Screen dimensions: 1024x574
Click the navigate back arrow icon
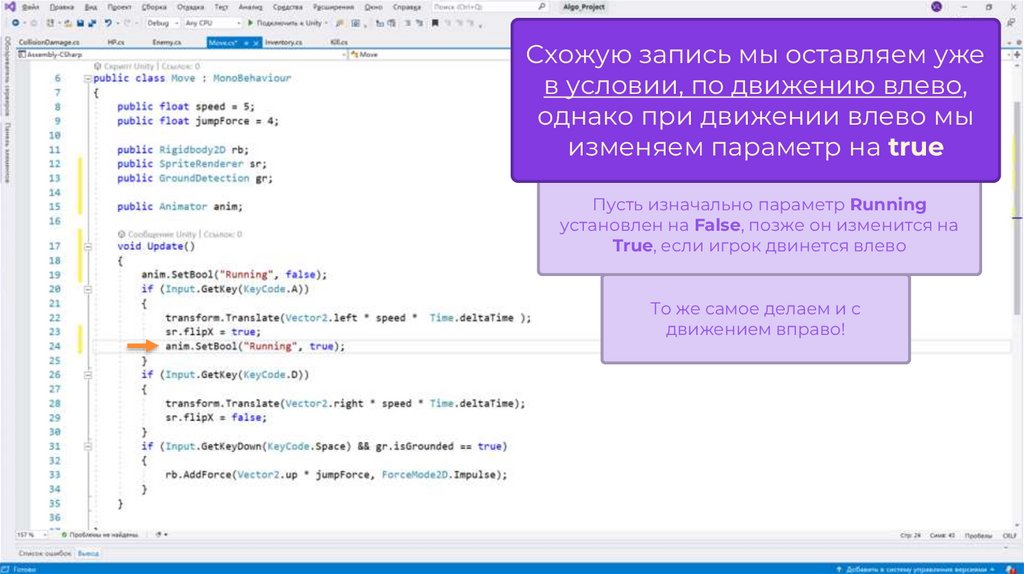coord(17,21)
